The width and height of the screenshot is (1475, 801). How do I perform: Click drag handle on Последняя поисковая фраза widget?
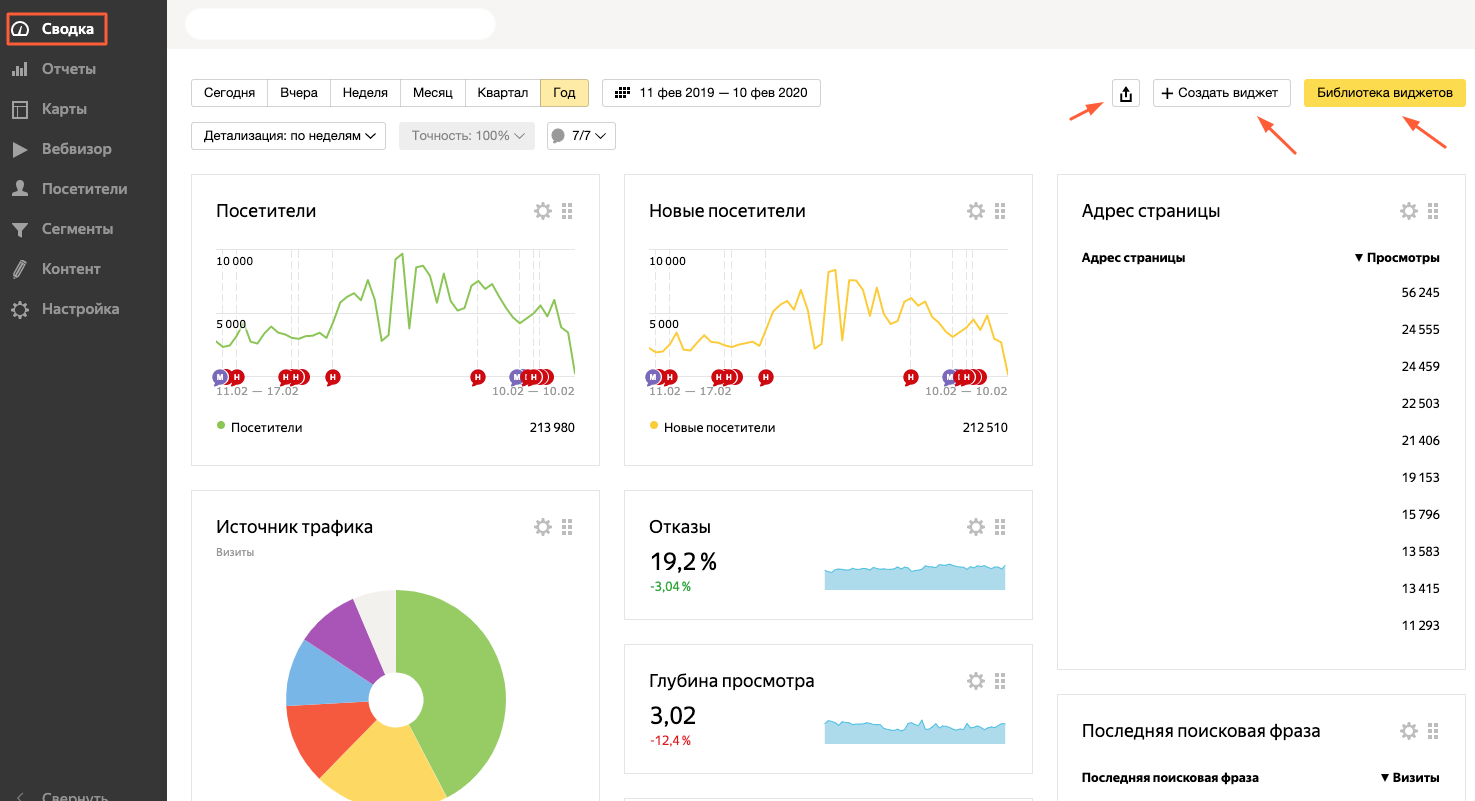(x=1433, y=731)
